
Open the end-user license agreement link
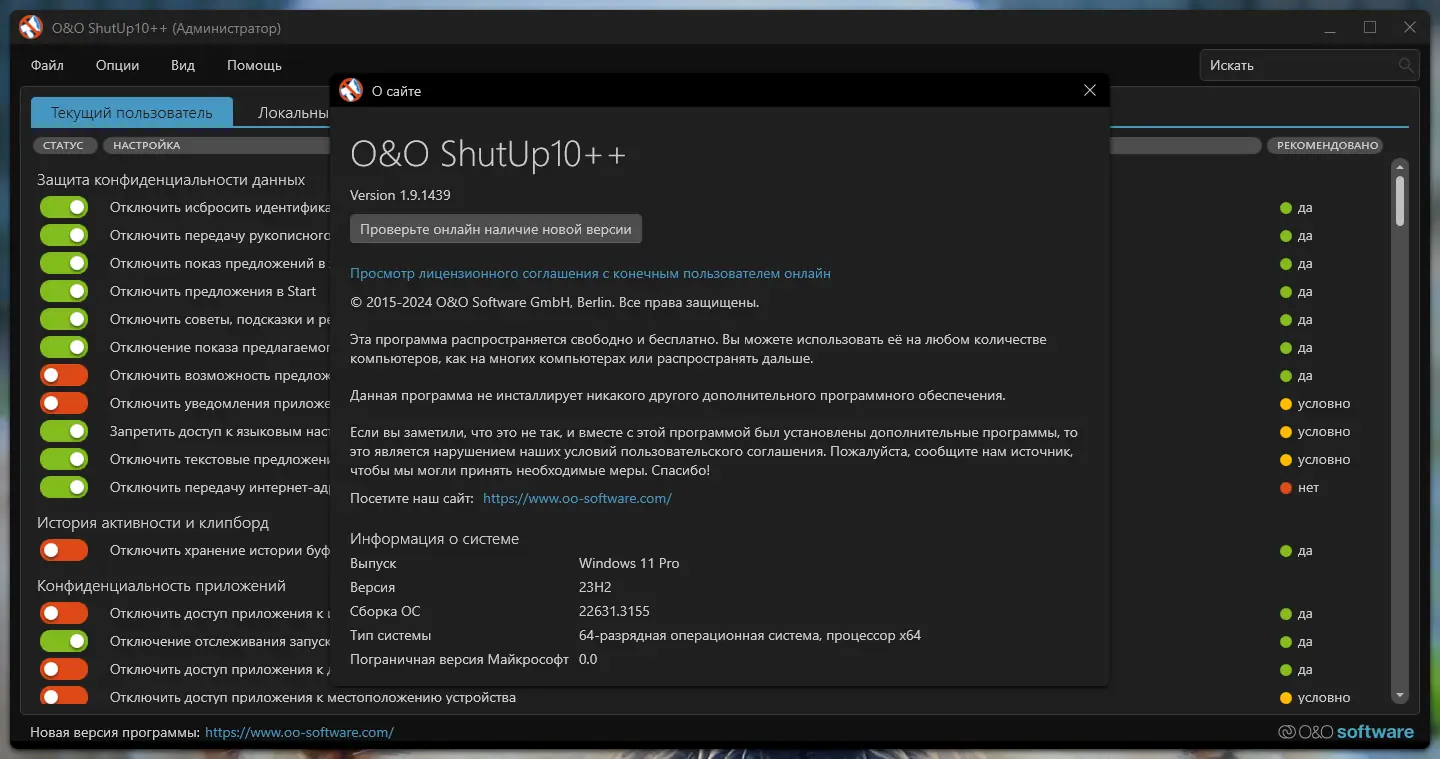coord(590,273)
